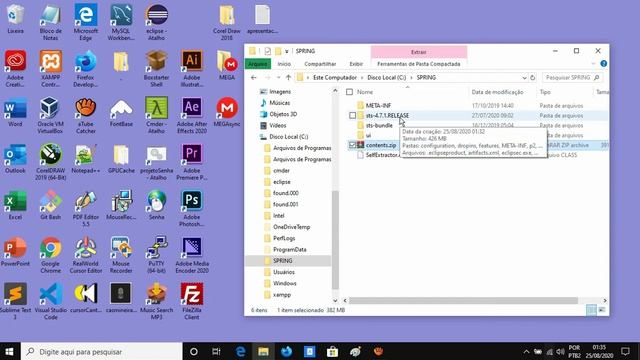Launch the Oracle VM VirtualBox shortcut
The width and height of the screenshot is (640, 360).
[x=51, y=116]
